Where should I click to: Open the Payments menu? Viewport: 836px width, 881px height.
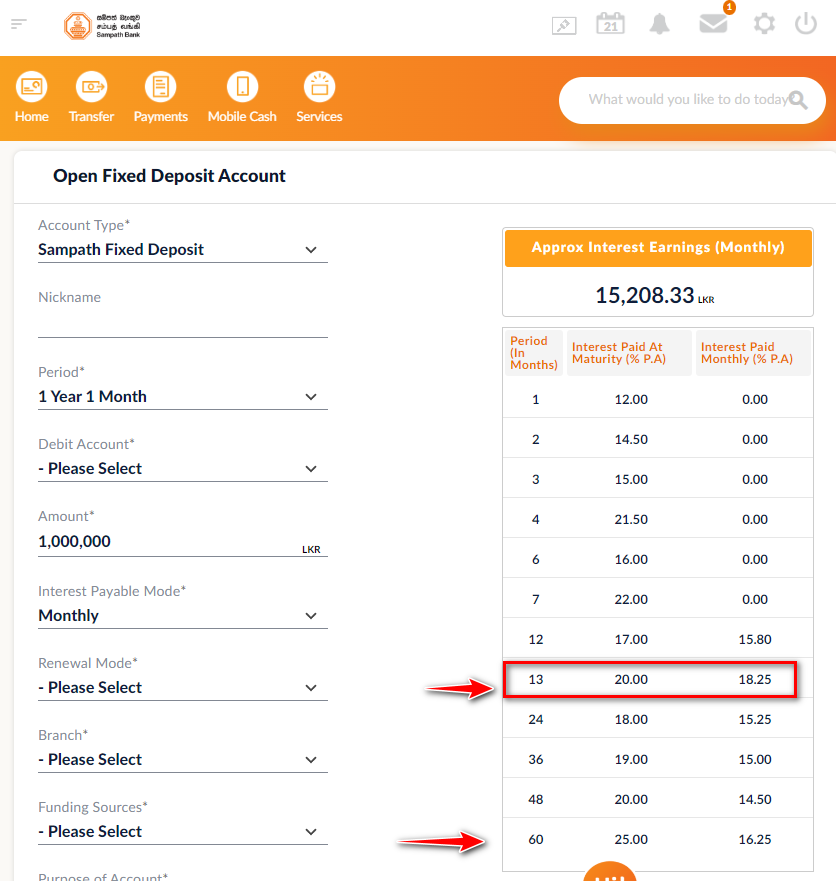click(161, 97)
